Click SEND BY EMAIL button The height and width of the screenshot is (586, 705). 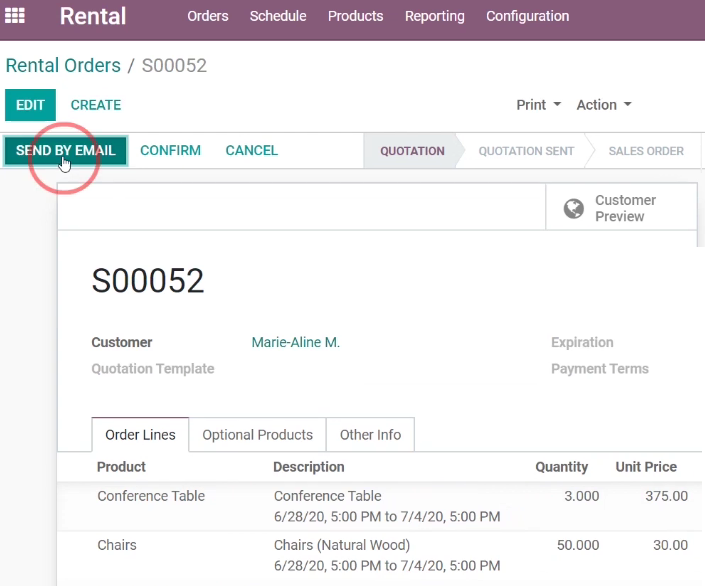pyautogui.click(x=66, y=151)
